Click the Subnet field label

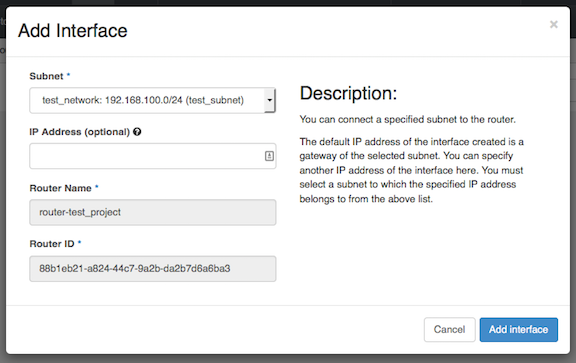click(x=46, y=76)
